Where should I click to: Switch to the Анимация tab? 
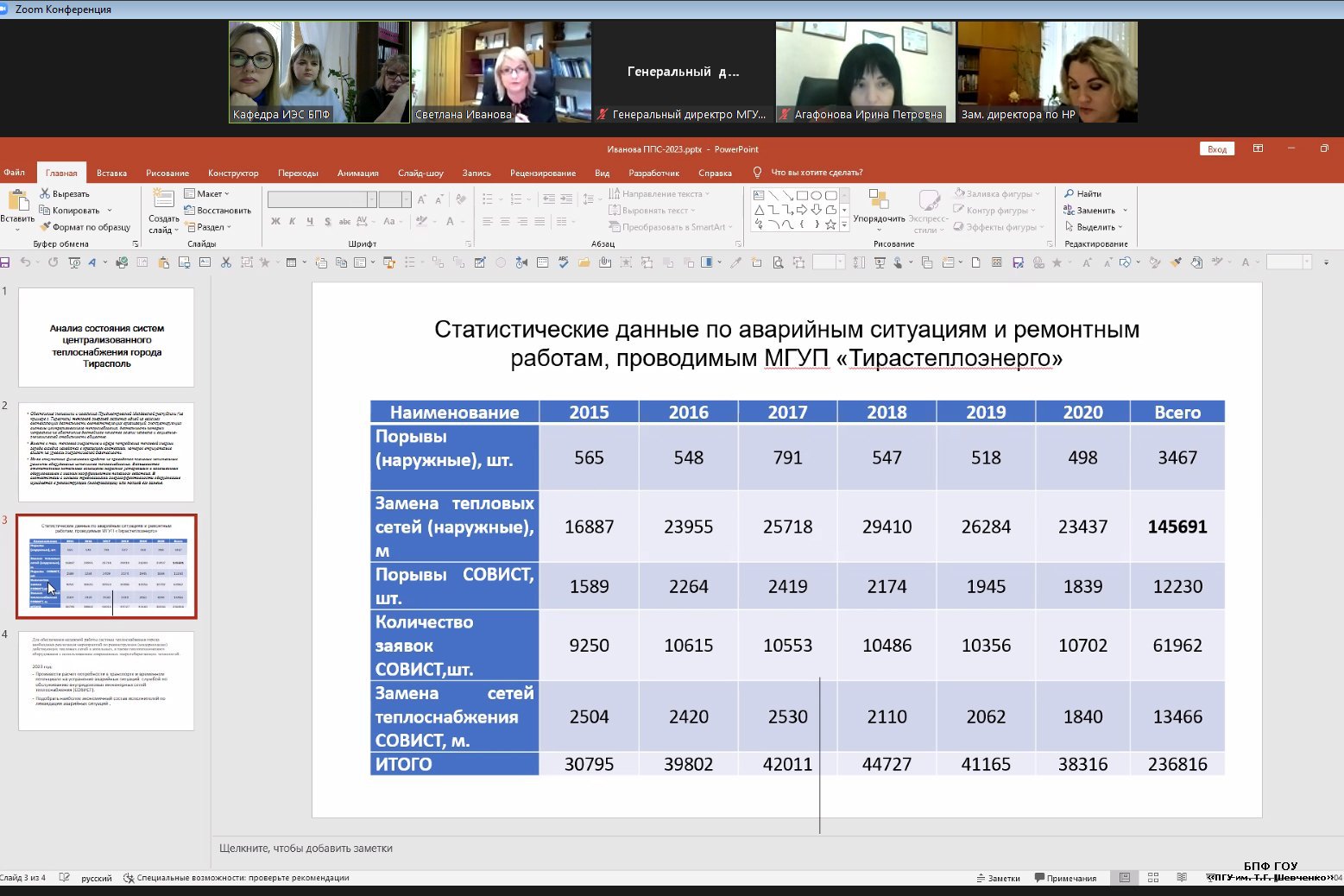pyautogui.click(x=358, y=173)
